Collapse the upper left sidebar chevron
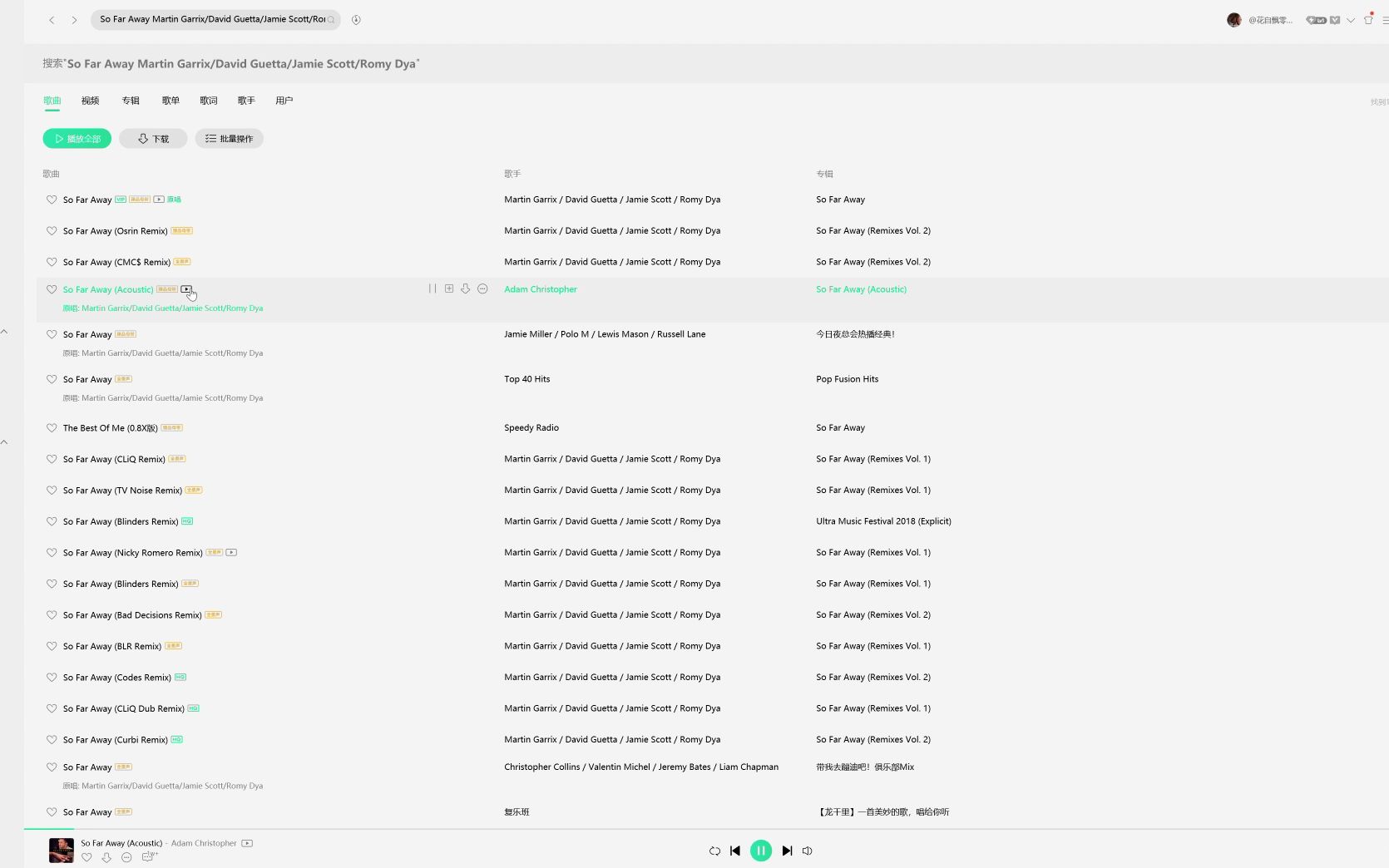This screenshot has width=1389, height=868. point(4,332)
